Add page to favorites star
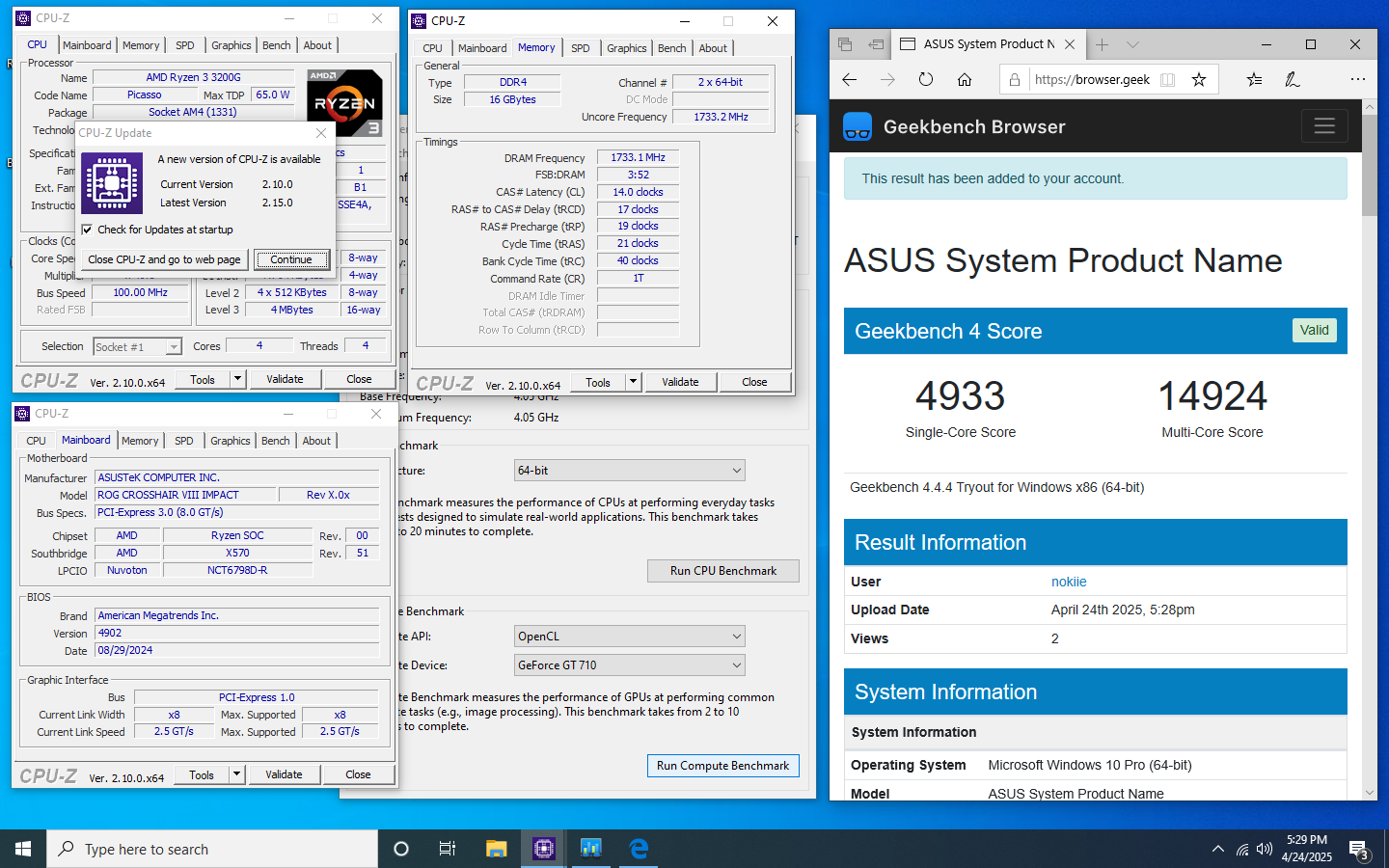Image resolution: width=1389 pixels, height=868 pixels. point(1199,80)
